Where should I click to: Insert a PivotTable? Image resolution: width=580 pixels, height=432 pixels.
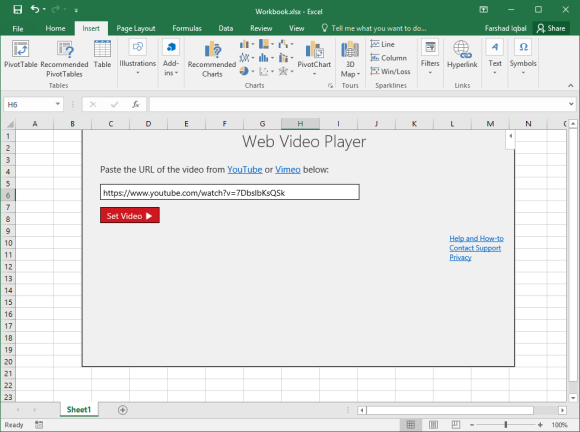[21, 54]
